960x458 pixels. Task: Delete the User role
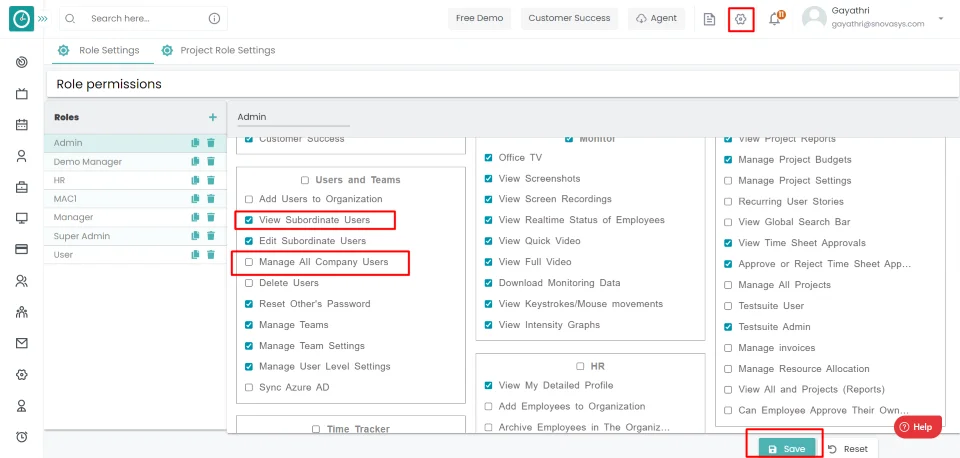[x=211, y=255]
